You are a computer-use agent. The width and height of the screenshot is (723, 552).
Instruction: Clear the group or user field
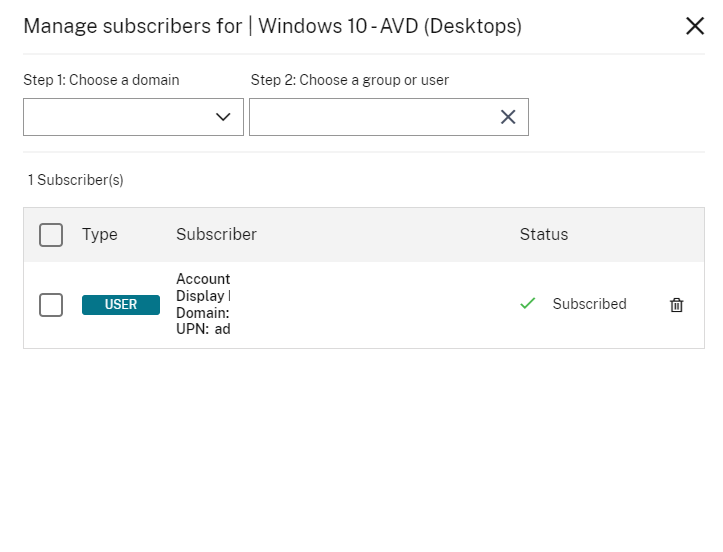508,117
